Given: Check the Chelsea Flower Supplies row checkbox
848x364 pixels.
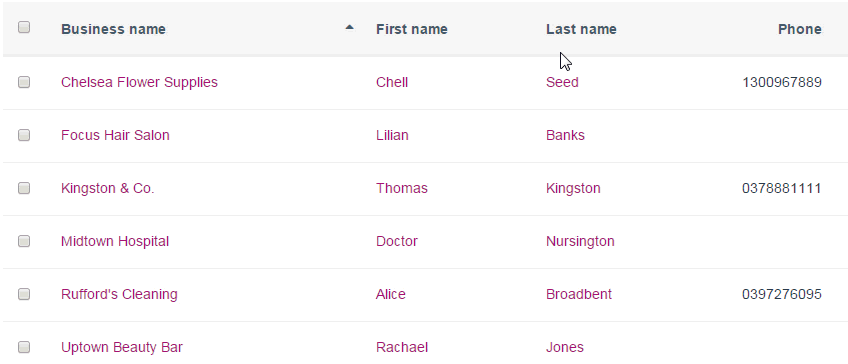Looking at the screenshot, I should (x=24, y=82).
